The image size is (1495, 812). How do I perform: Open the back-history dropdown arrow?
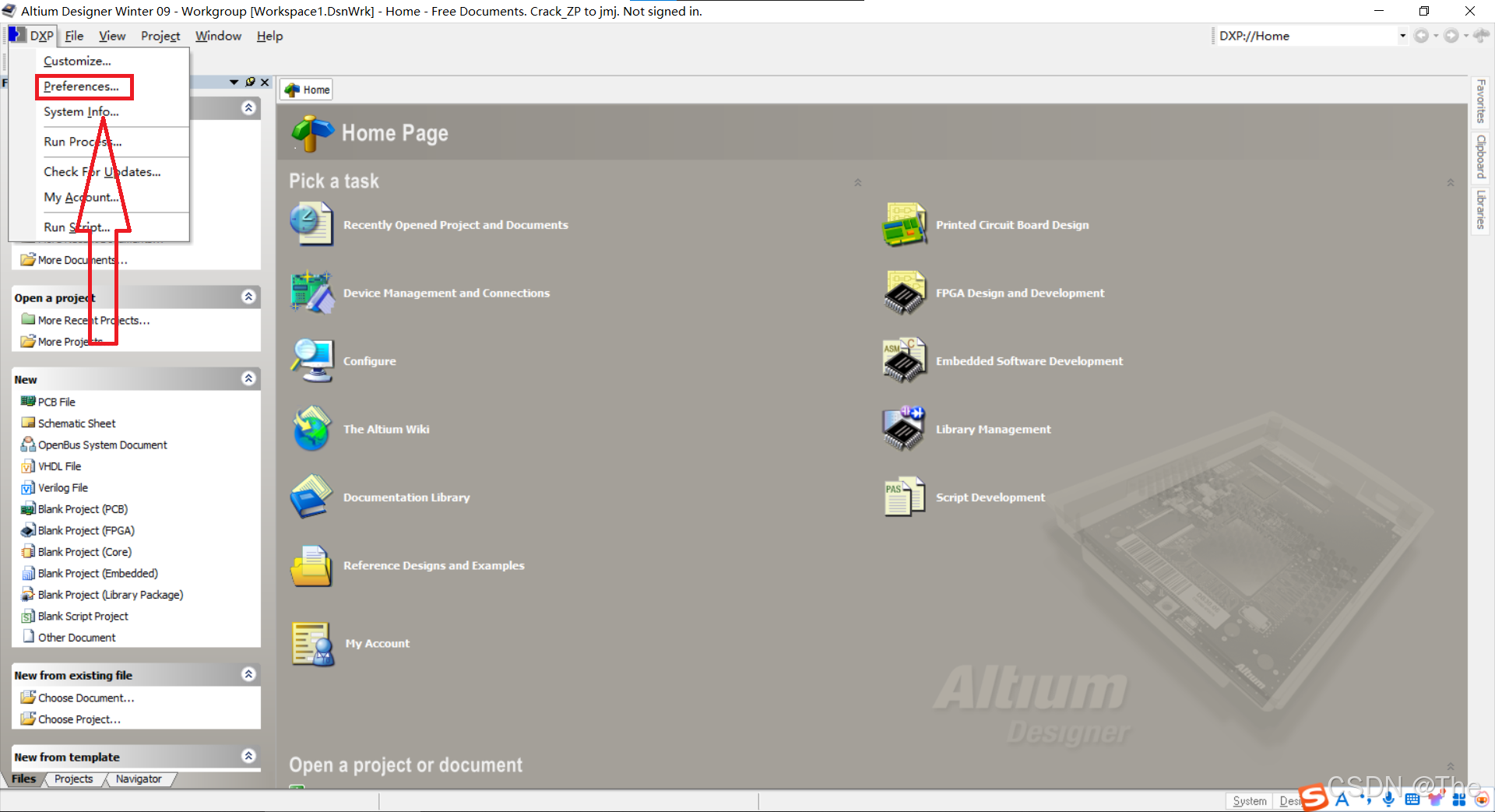click(x=1436, y=36)
